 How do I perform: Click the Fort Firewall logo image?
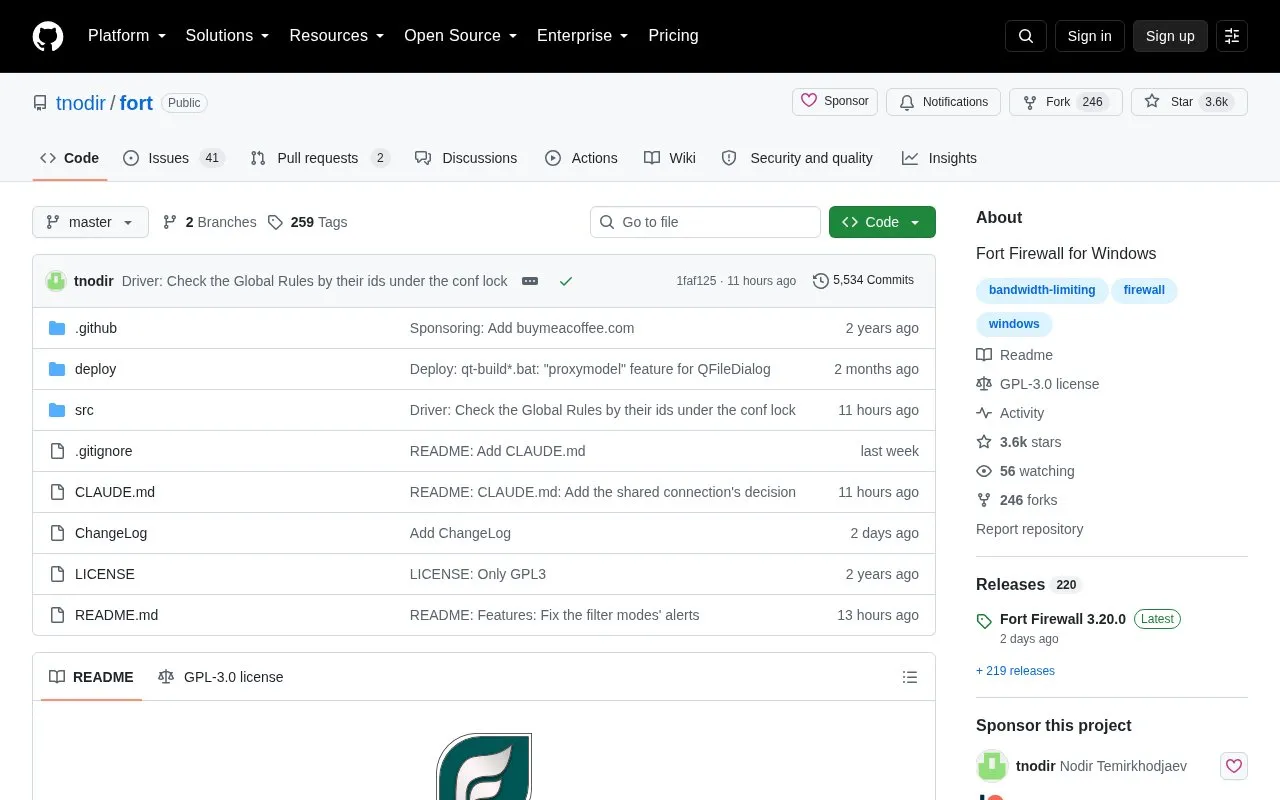(484, 767)
